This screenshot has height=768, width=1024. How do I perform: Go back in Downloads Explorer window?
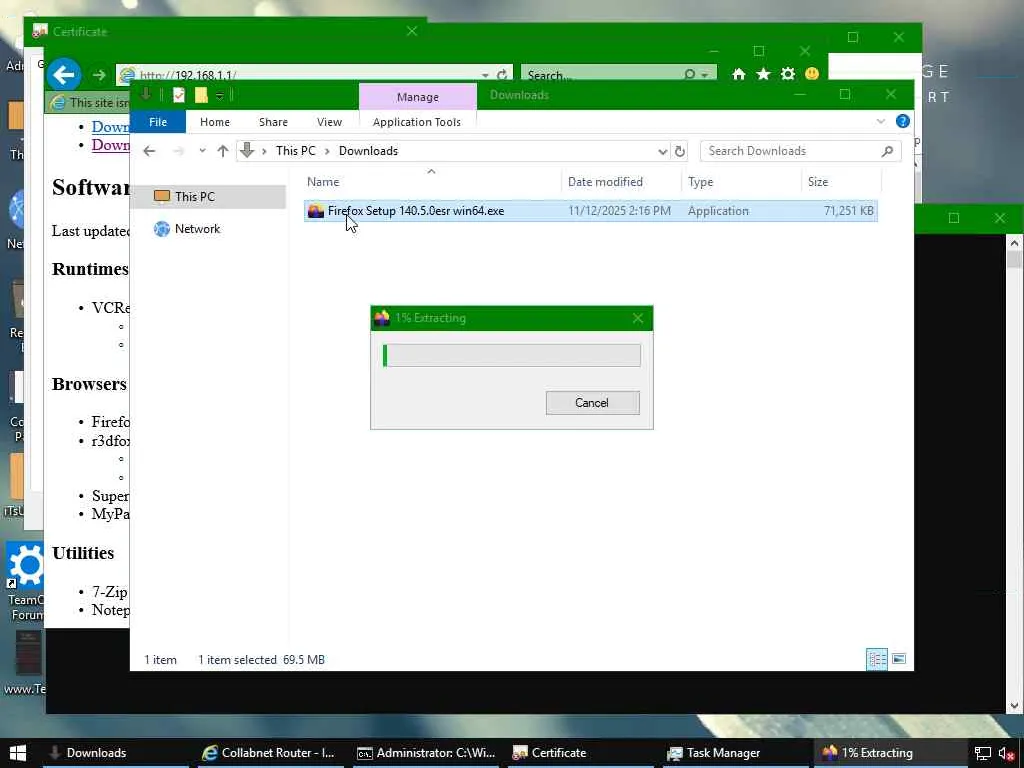click(149, 151)
